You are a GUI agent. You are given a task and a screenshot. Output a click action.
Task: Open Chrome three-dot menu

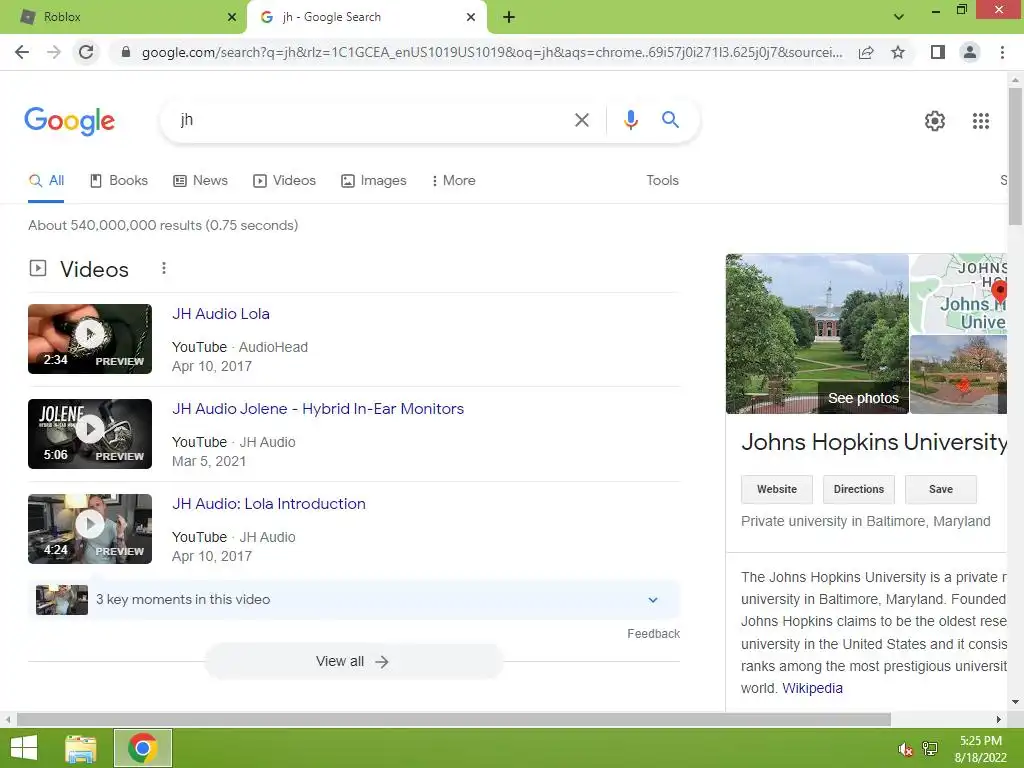[x=1002, y=52]
